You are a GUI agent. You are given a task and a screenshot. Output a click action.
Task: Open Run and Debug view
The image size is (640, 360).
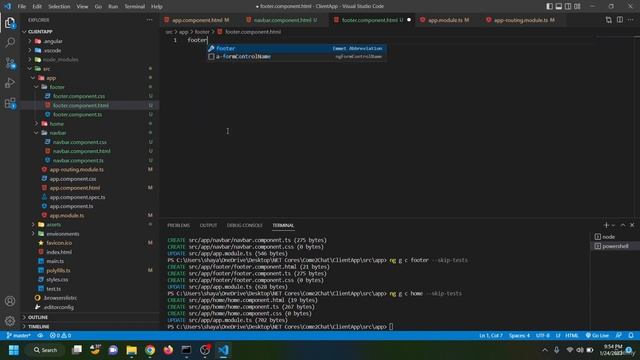(x=10, y=83)
